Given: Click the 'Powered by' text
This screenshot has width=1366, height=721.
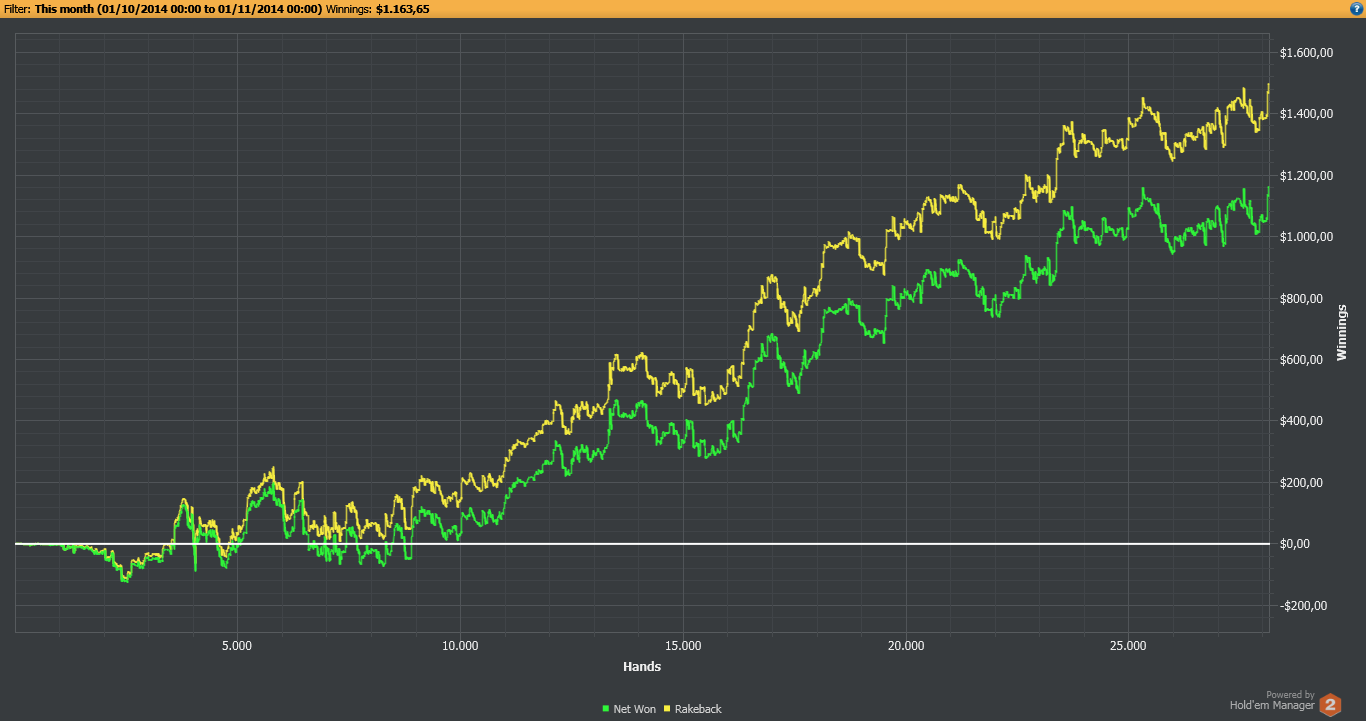Looking at the screenshot, I should click(1290, 695).
